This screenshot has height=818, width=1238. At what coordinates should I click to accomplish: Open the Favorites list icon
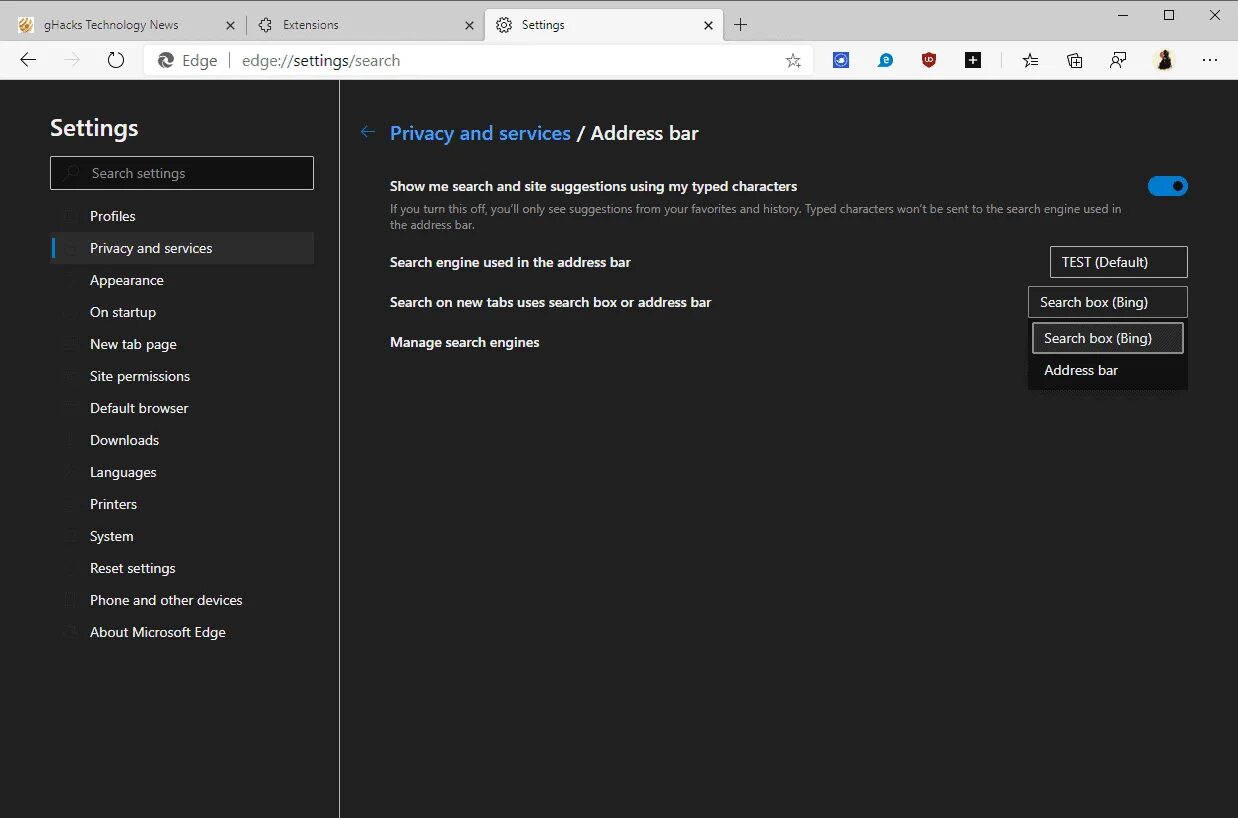click(1031, 60)
